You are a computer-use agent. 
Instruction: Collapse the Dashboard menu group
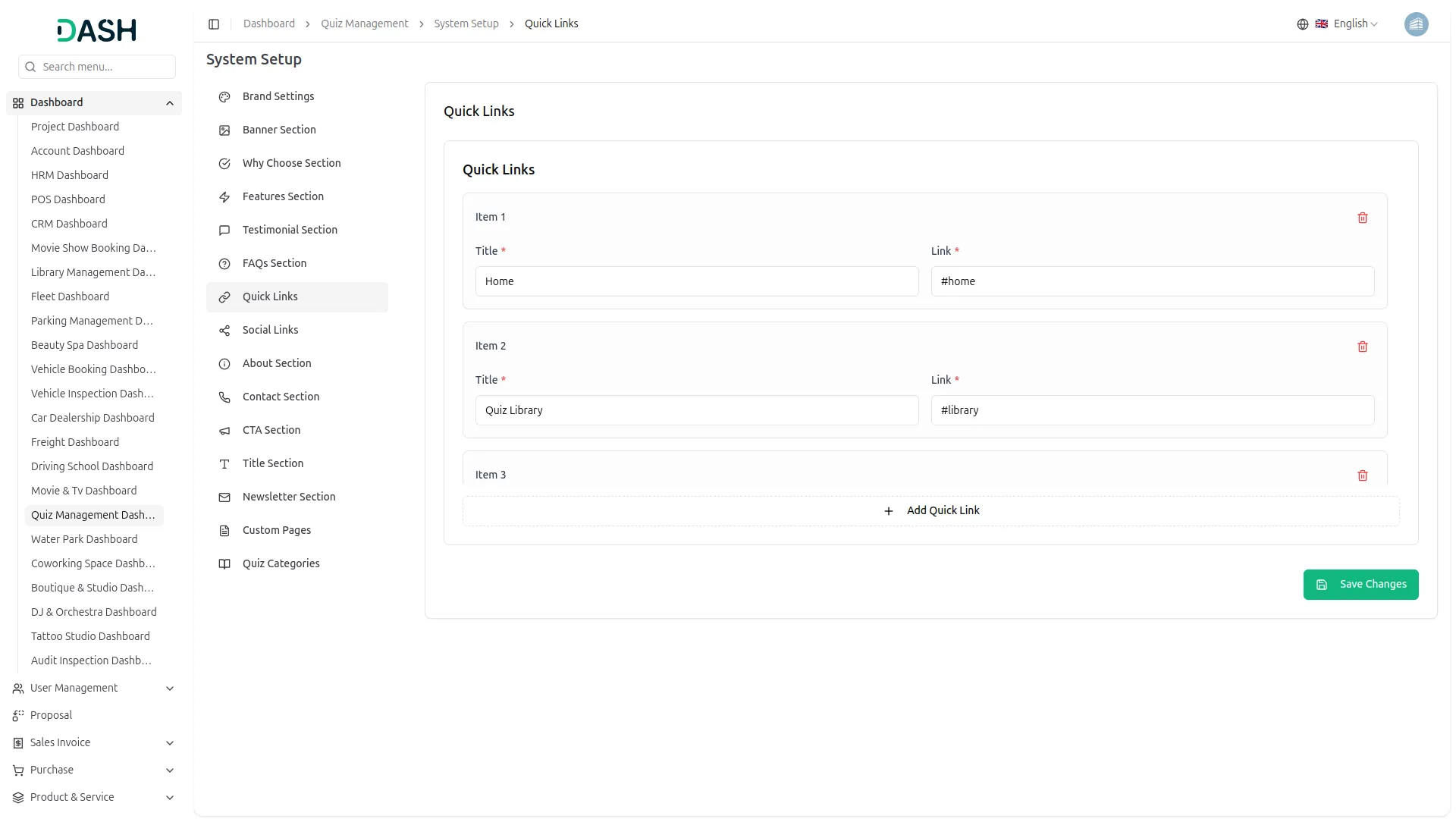point(170,103)
